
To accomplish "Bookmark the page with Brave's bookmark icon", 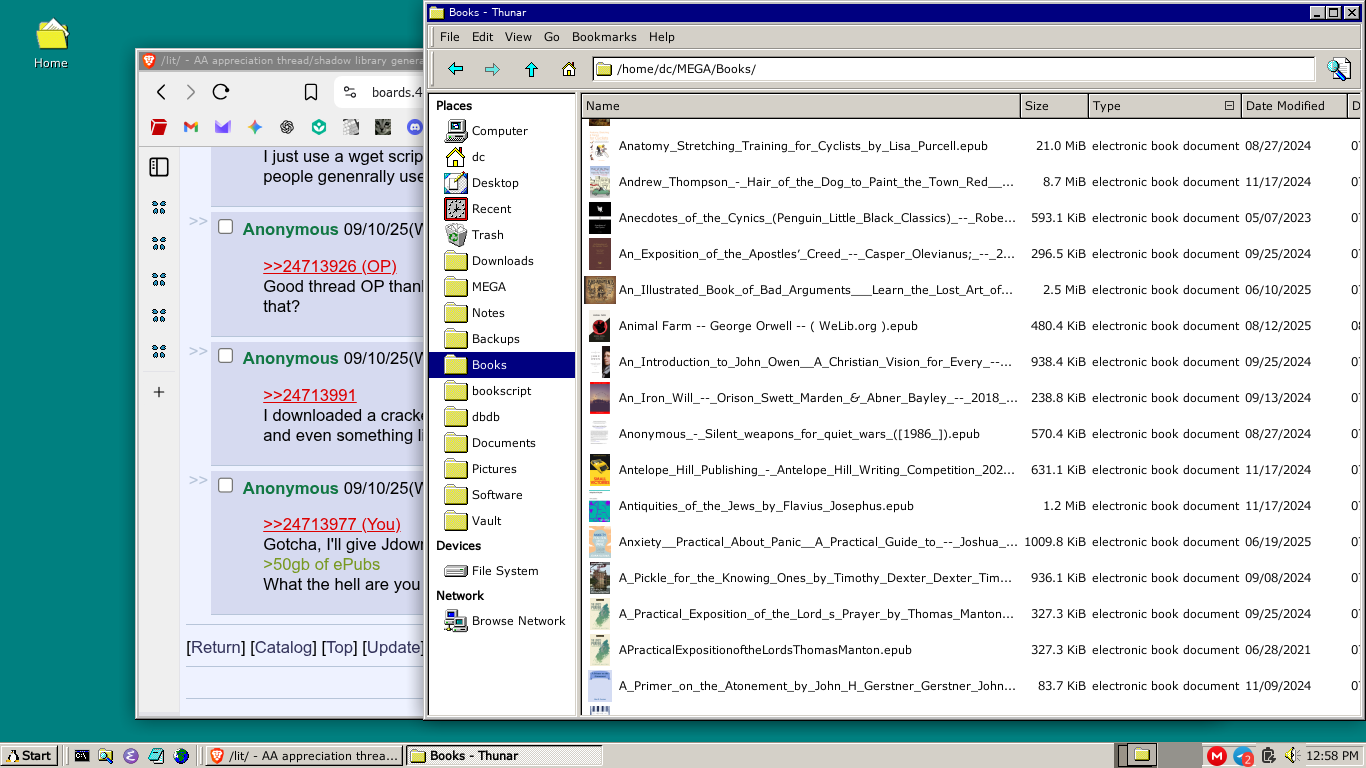I will tap(311, 92).
